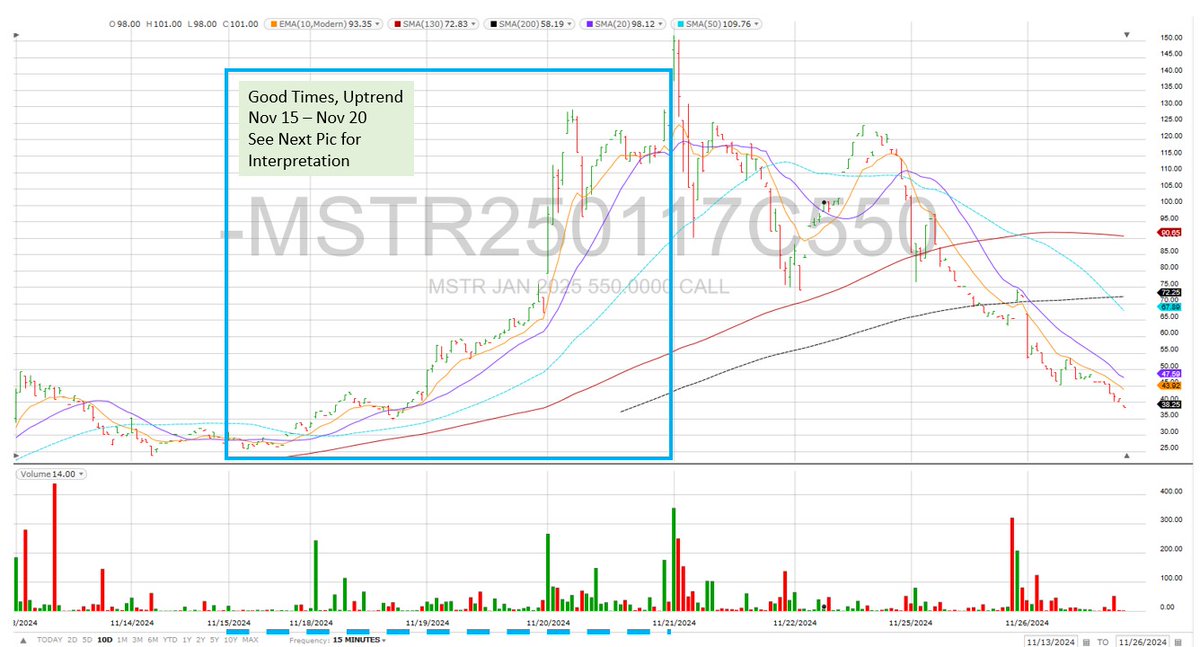The height and width of the screenshot is (647, 1200).
Task: Select the TODAY time range
Action: pos(52,640)
